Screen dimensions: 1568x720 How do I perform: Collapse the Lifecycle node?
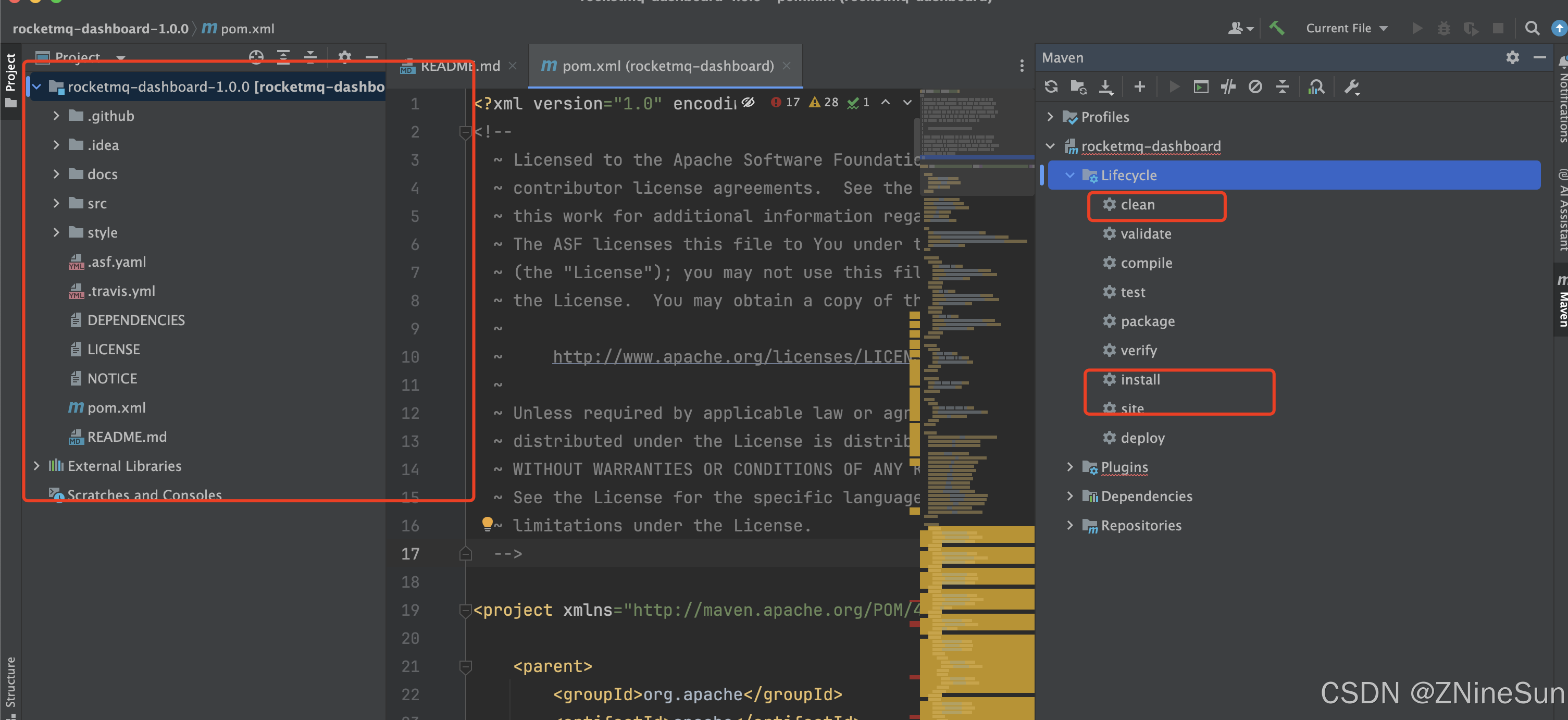click(x=1069, y=175)
